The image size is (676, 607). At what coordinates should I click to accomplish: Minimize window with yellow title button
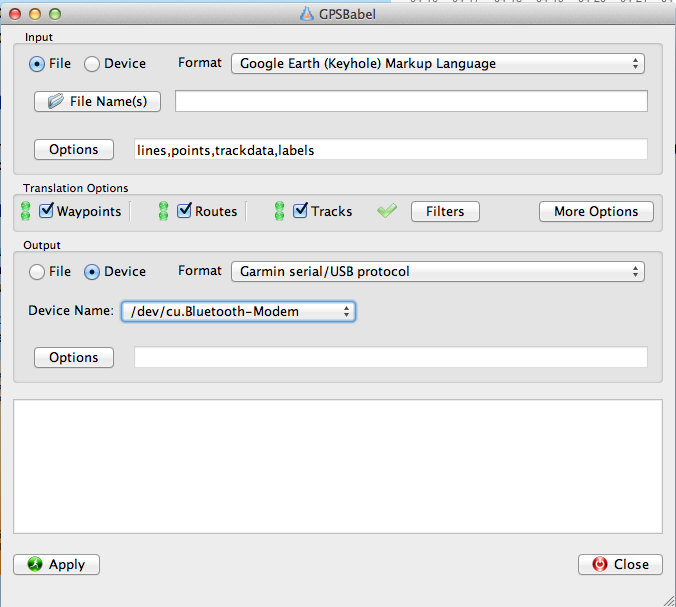(35, 14)
